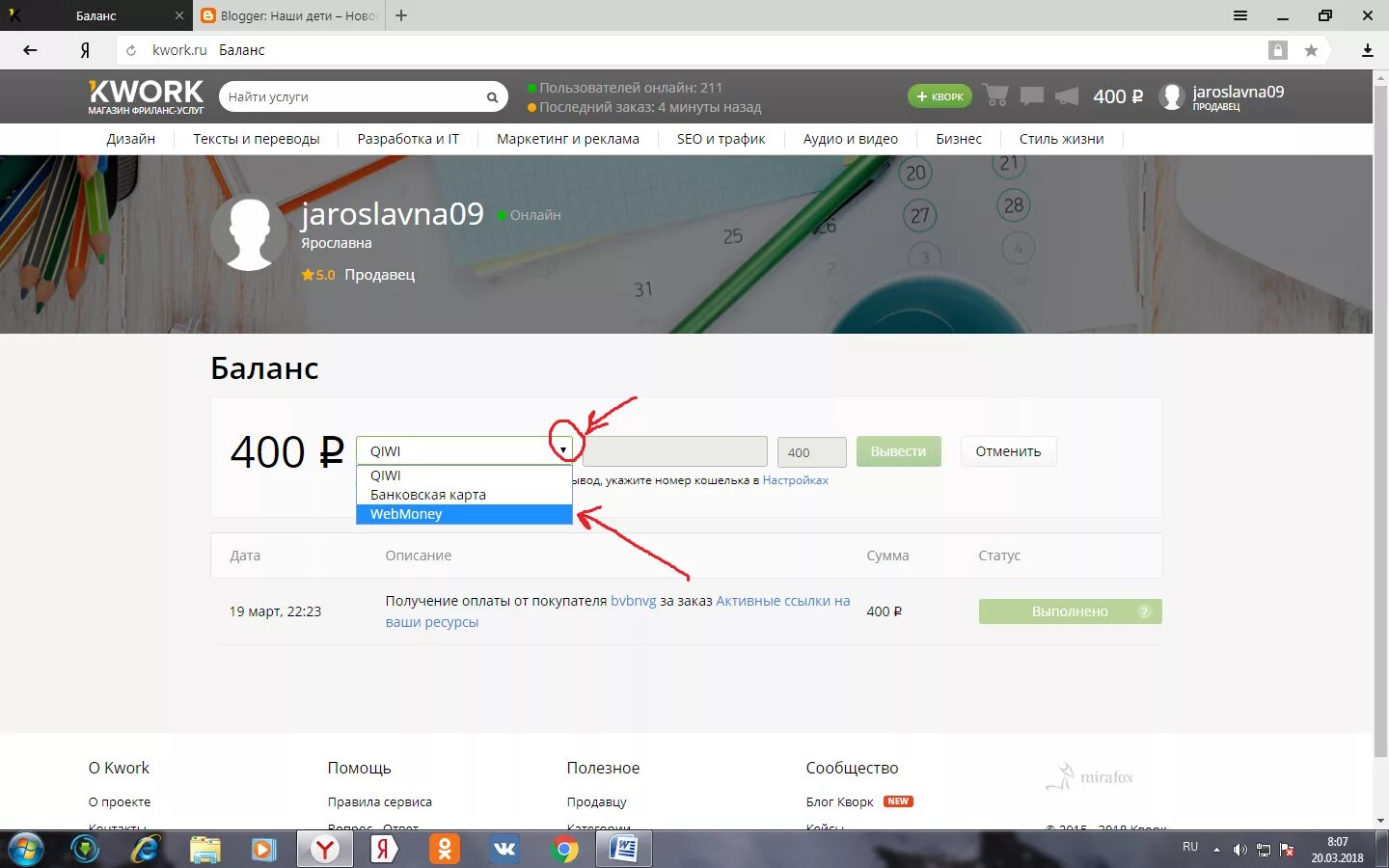Screen dimensions: 1389x868
Task: Click the Yandex Я home icon
Action: coord(85,50)
